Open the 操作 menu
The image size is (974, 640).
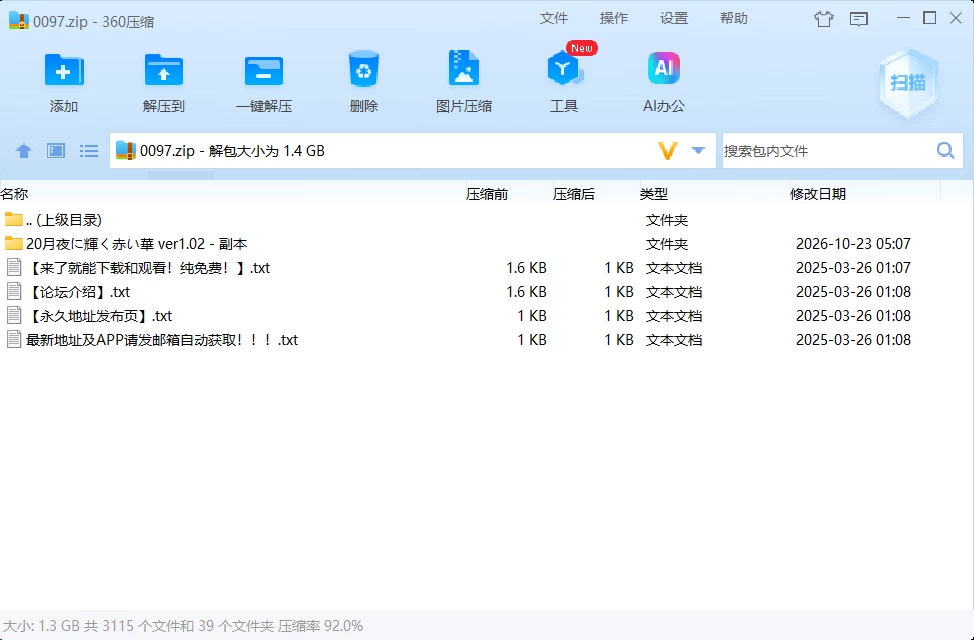[x=614, y=19]
